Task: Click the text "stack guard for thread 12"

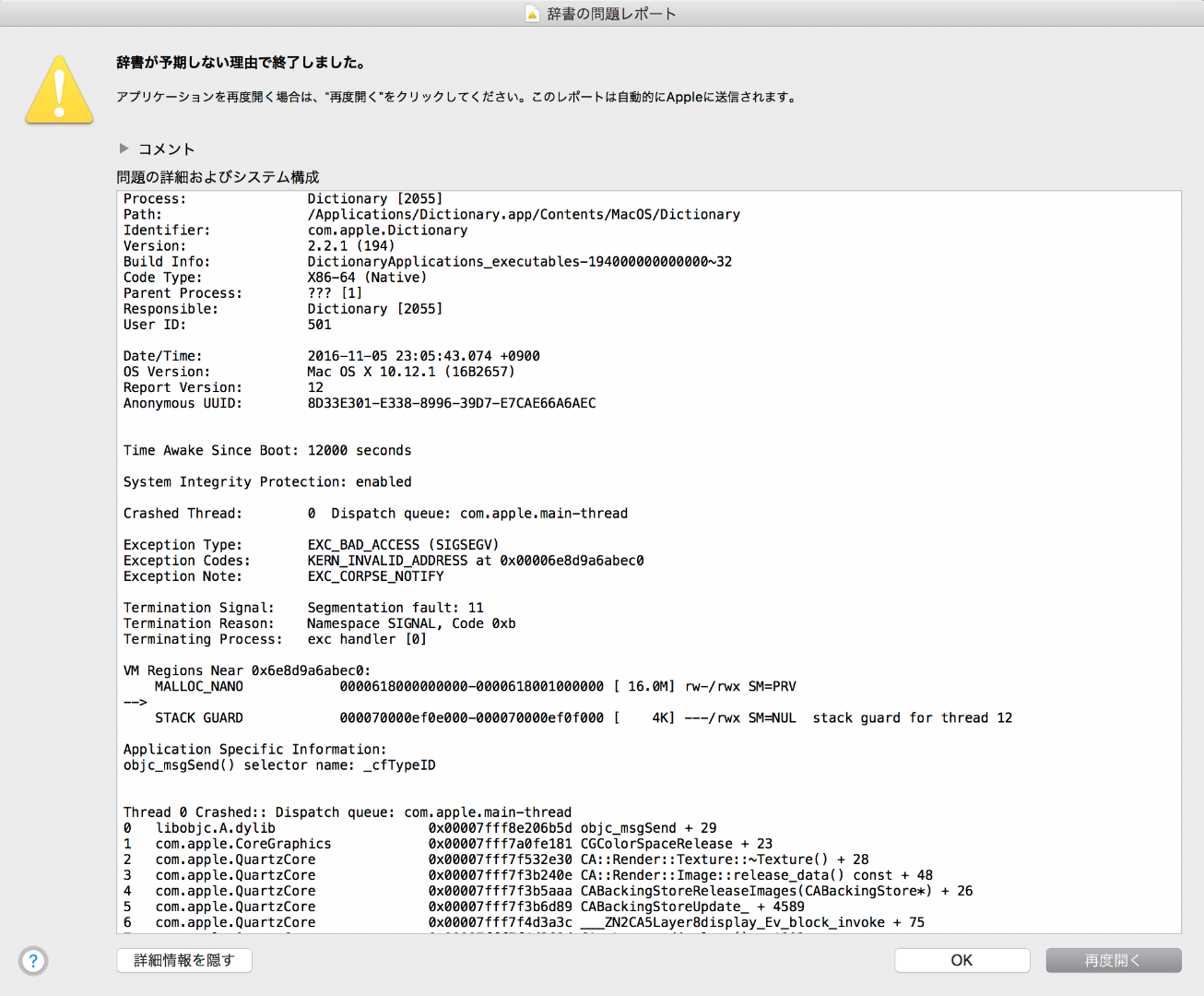Action: click(x=913, y=718)
